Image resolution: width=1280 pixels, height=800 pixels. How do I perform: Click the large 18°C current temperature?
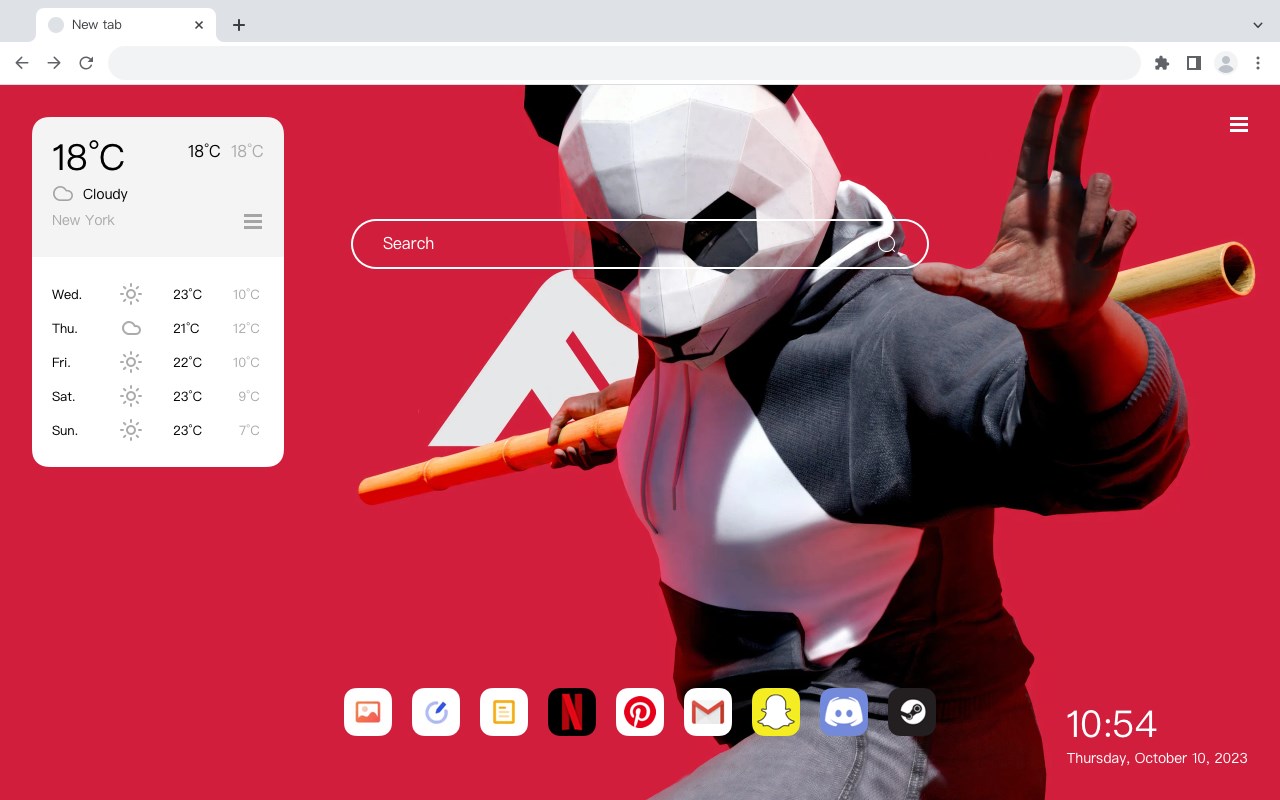(x=88, y=157)
